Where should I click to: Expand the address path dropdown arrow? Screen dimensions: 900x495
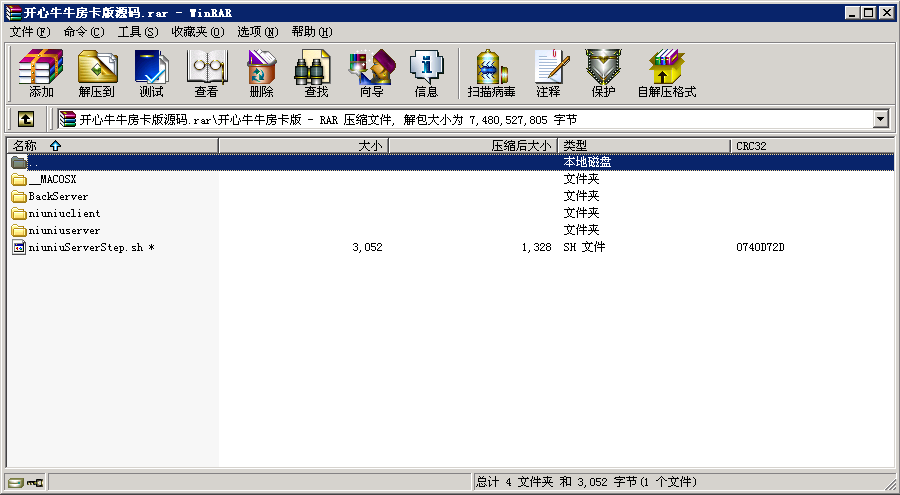[881, 119]
